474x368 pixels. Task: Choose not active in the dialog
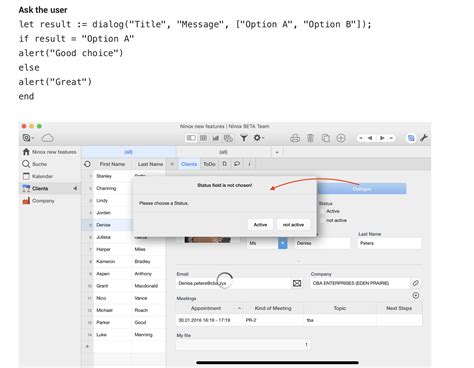point(293,225)
